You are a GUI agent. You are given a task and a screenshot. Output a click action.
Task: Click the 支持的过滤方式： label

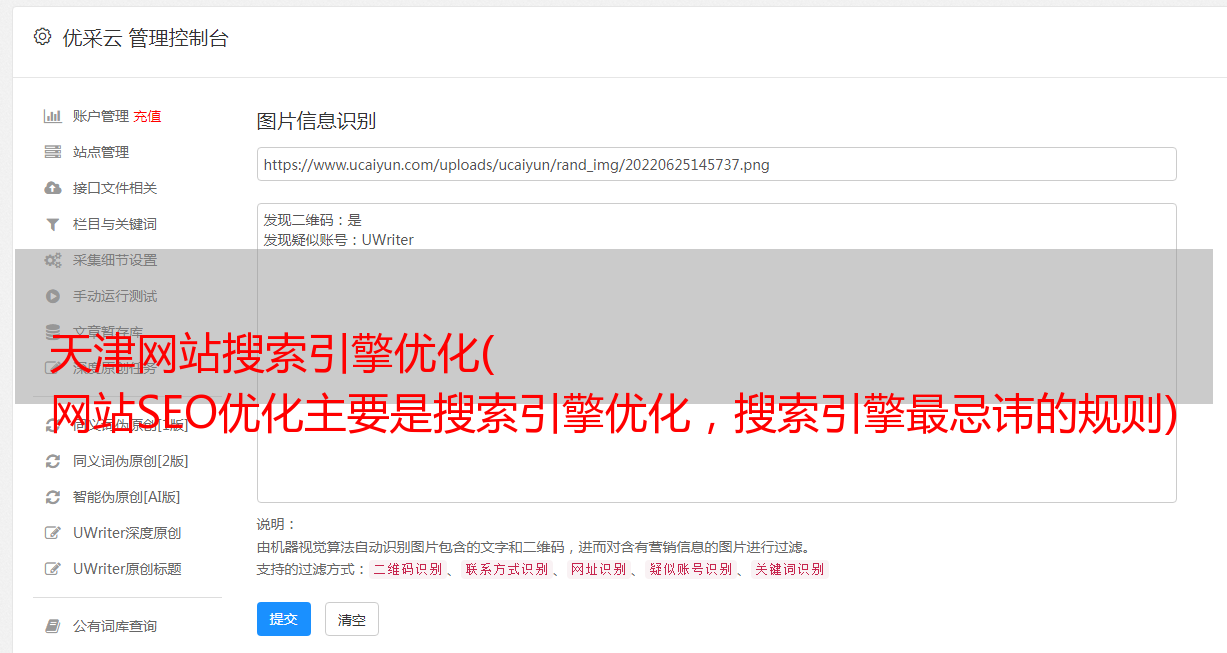point(312,569)
